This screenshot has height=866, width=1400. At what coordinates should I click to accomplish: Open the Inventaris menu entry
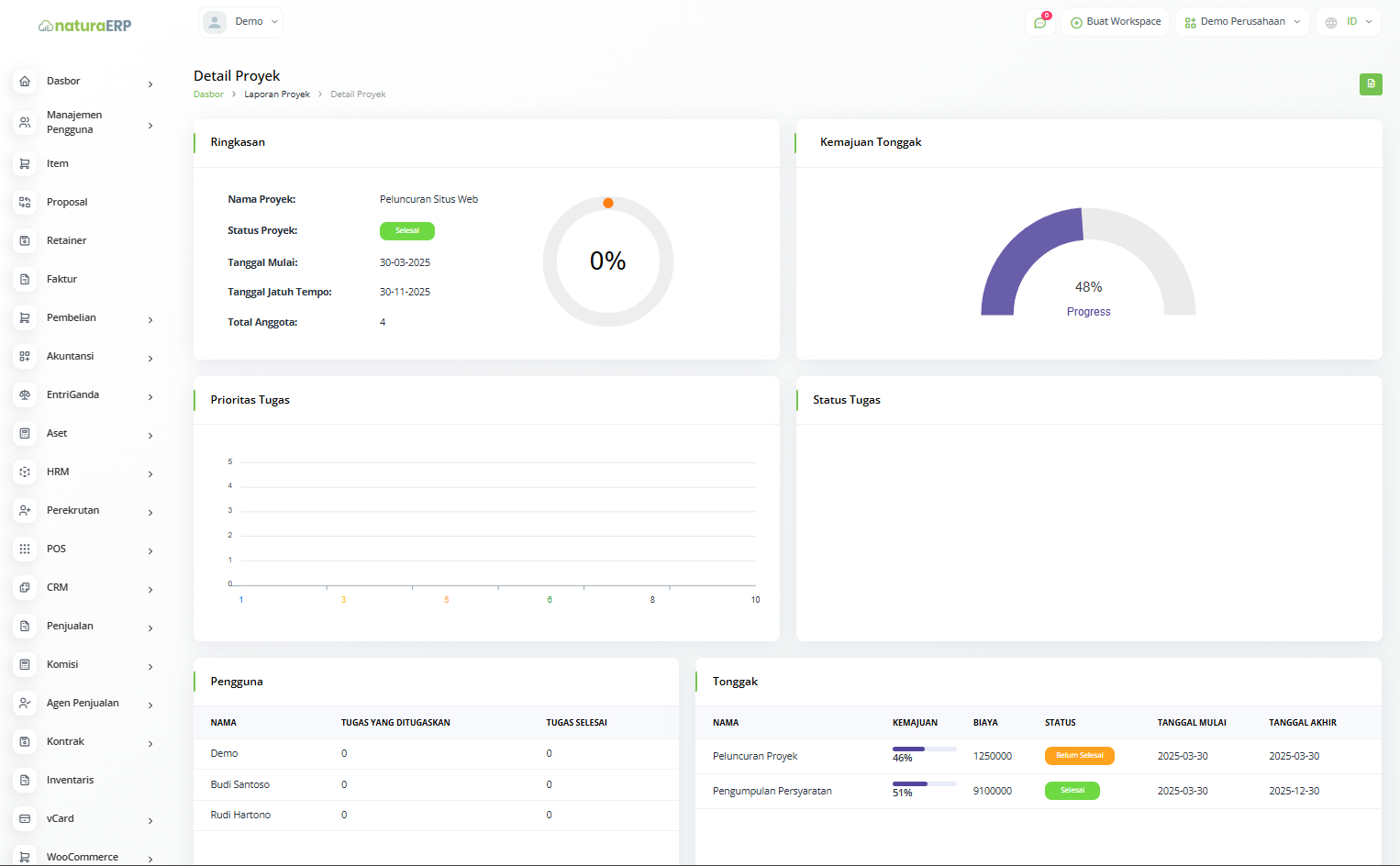pos(71,781)
